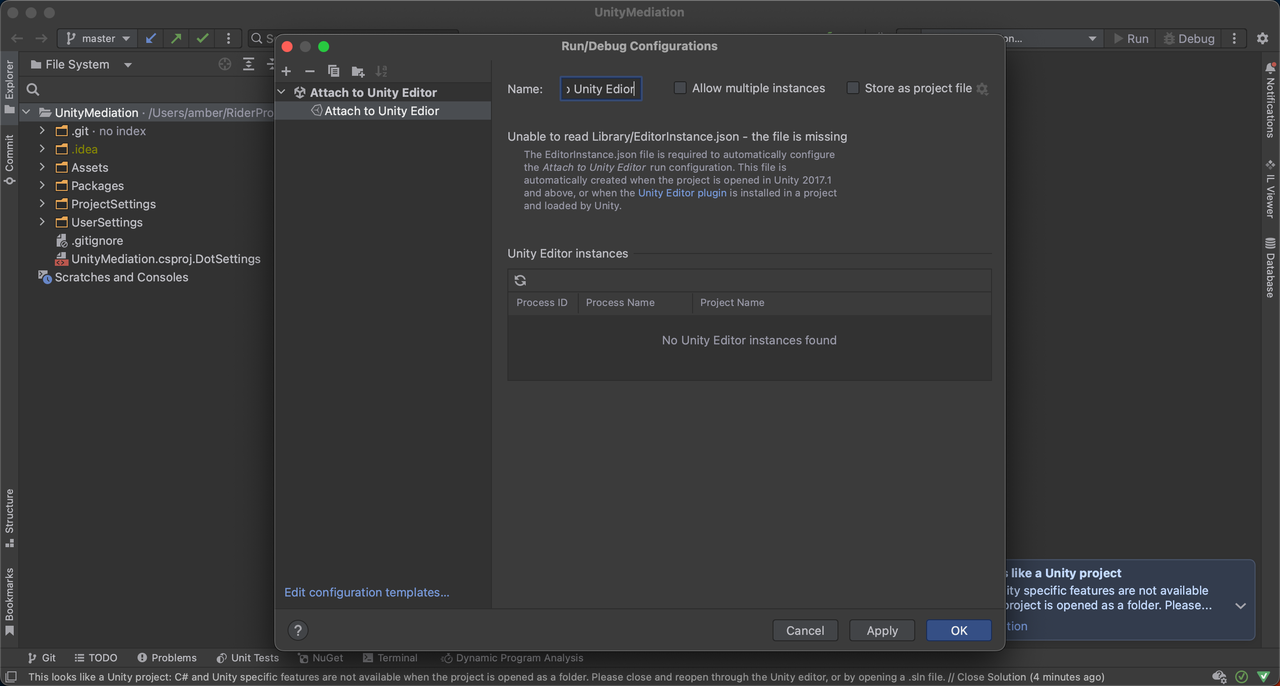Open the Notifications tool window
This screenshot has width=1280, height=686.
(x=1270, y=100)
